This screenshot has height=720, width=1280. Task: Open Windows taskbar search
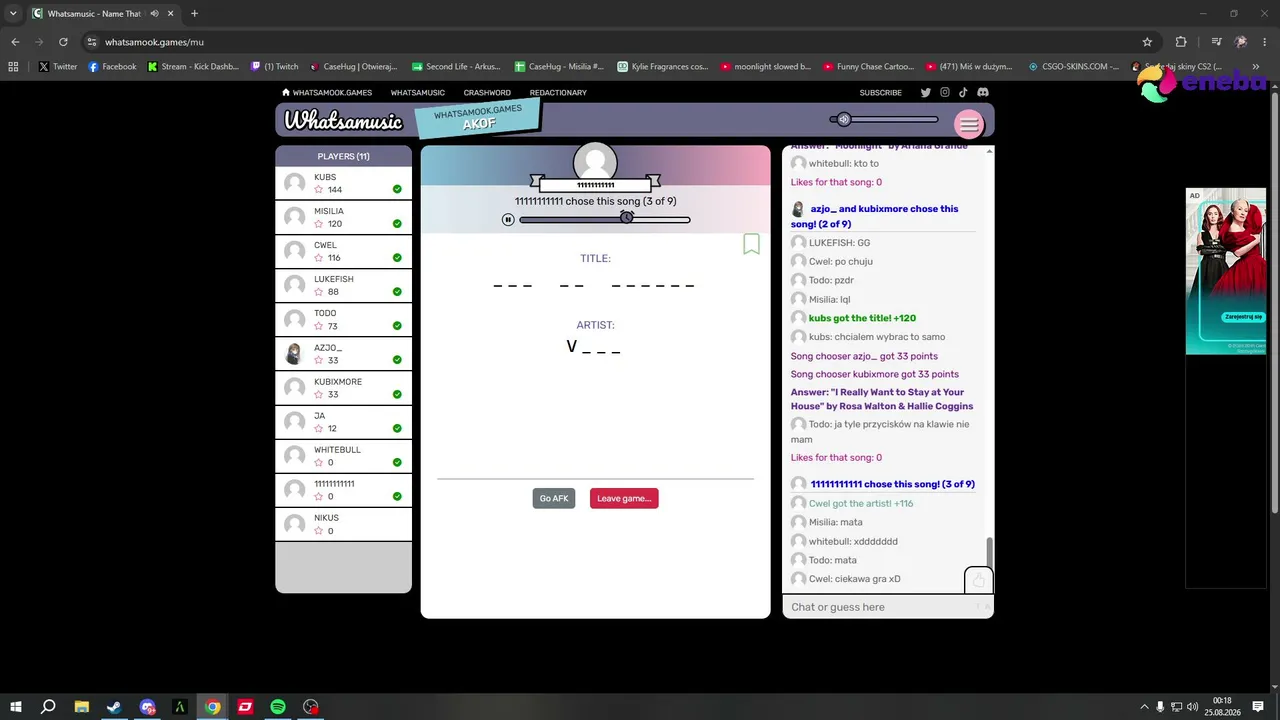click(x=48, y=707)
